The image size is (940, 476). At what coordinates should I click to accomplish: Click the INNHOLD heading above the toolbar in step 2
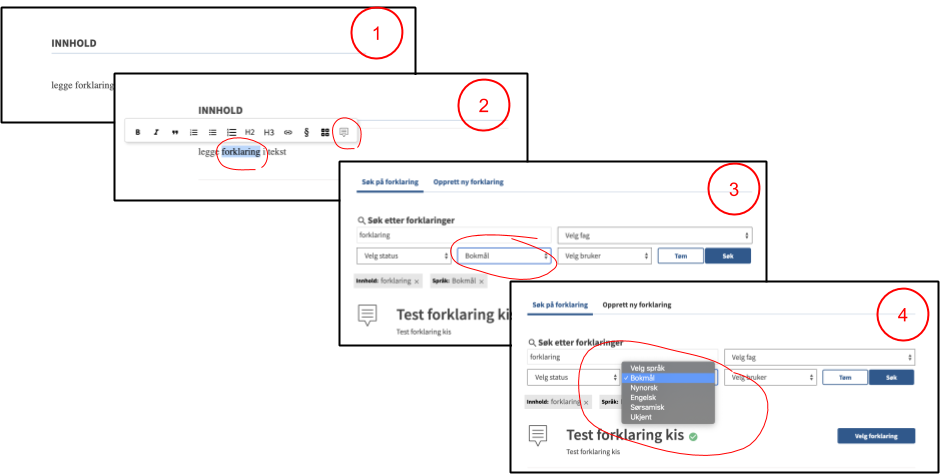tap(221, 110)
